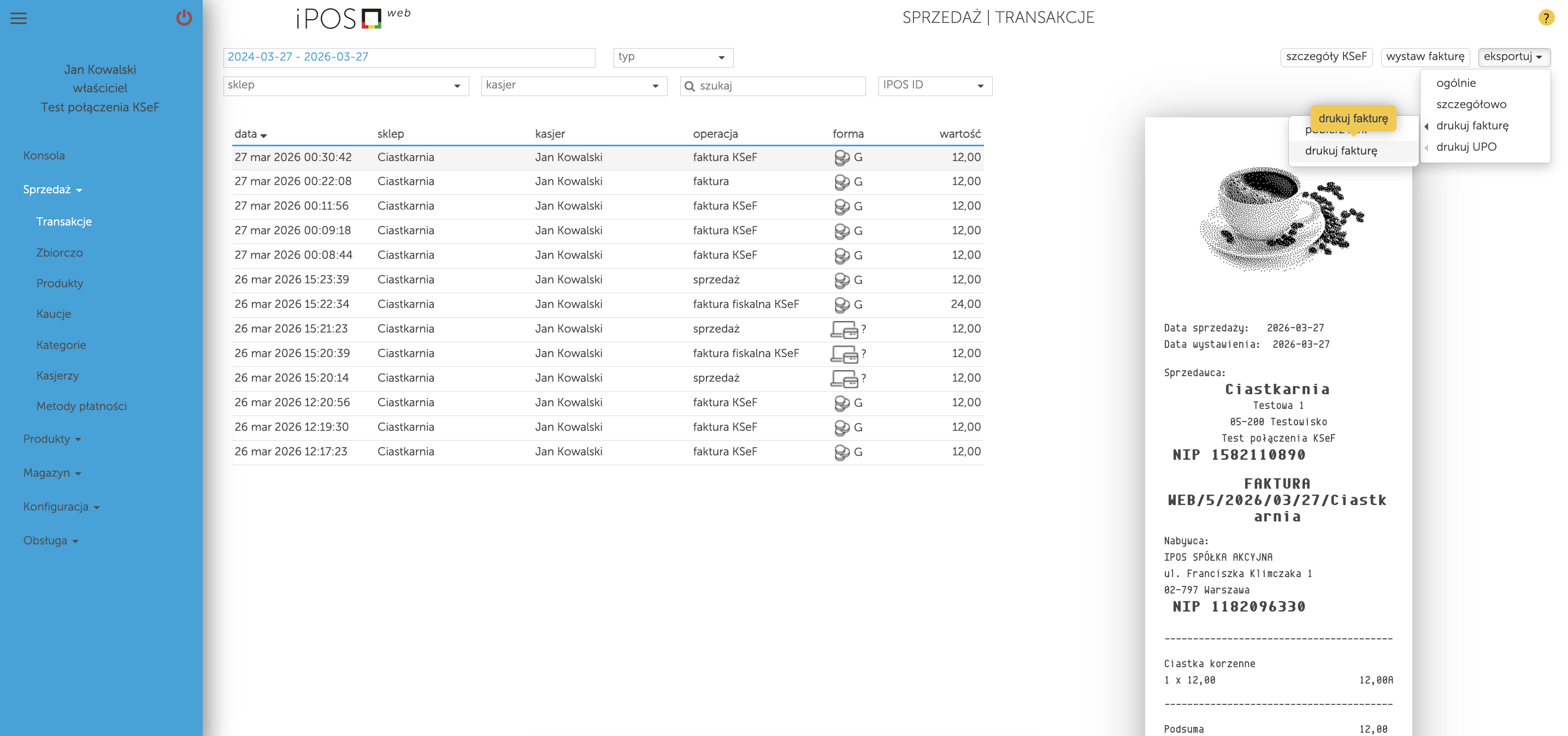Click card payment icon for 15:20:14 sale
The height and width of the screenshot is (736, 1568).
pos(844,378)
